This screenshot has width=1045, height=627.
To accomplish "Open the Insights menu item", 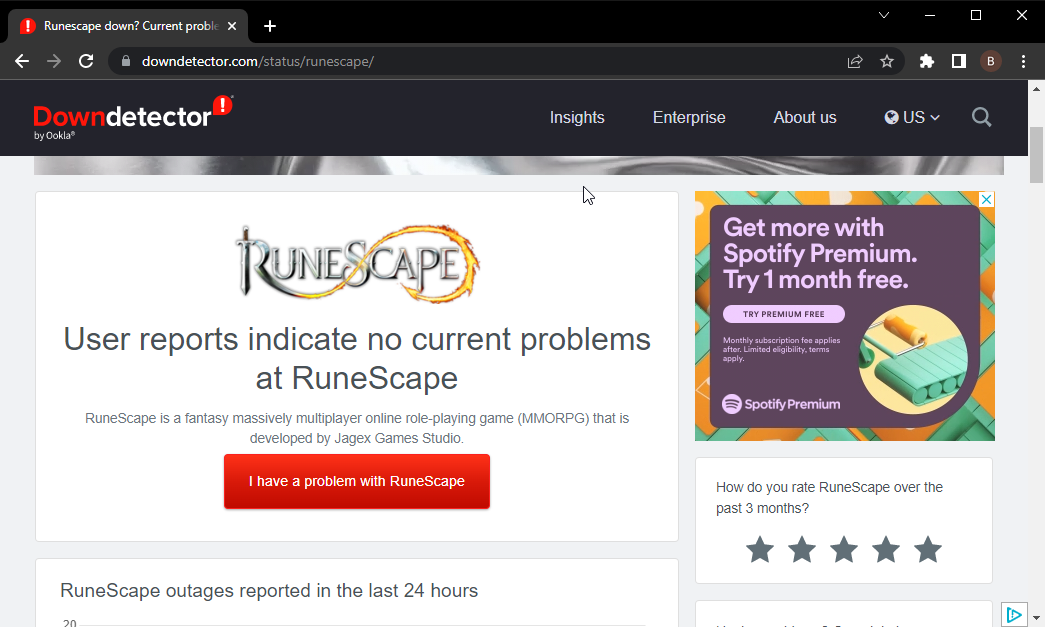I will (x=577, y=117).
